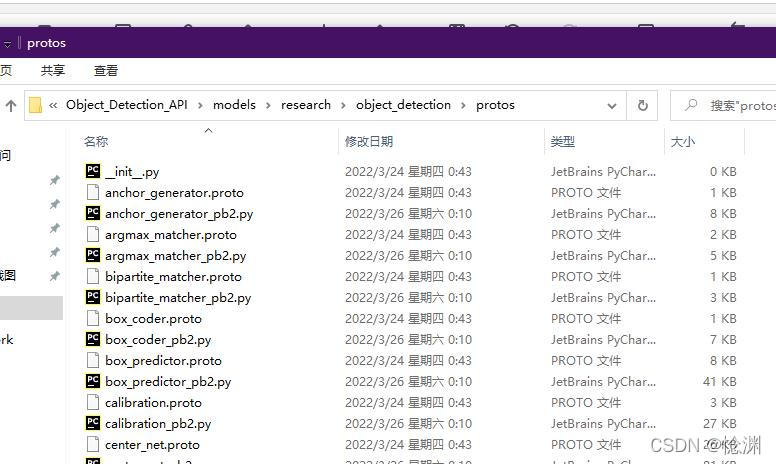Click the protos breadcrumb segment

[x=495, y=105]
